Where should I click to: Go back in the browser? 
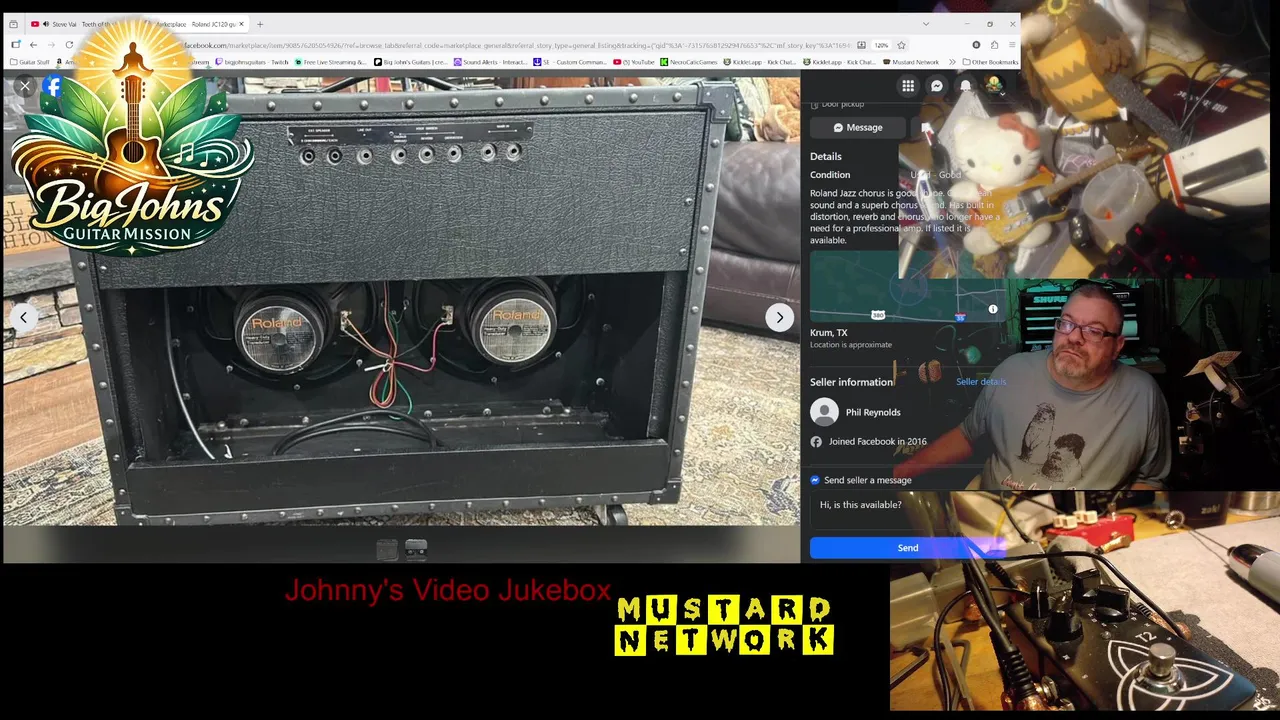pos(33,45)
